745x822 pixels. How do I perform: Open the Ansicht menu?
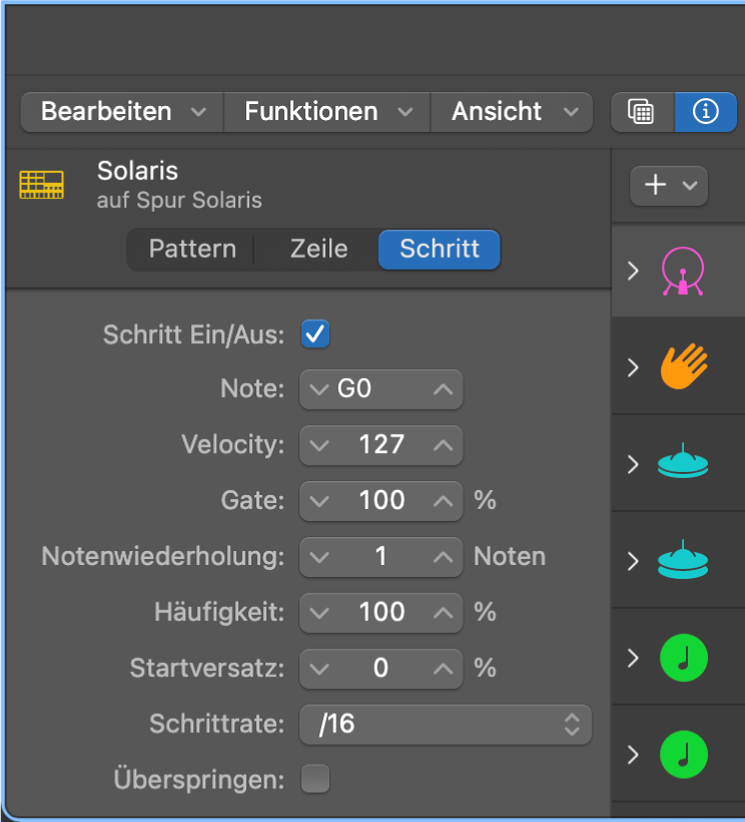pos(511,112)
